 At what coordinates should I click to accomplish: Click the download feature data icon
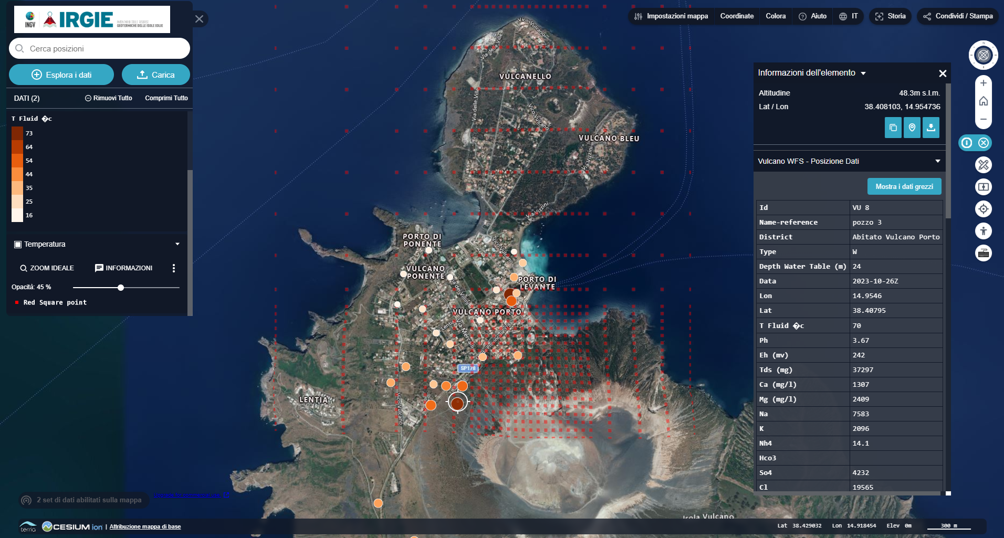[x=931, y=127]
